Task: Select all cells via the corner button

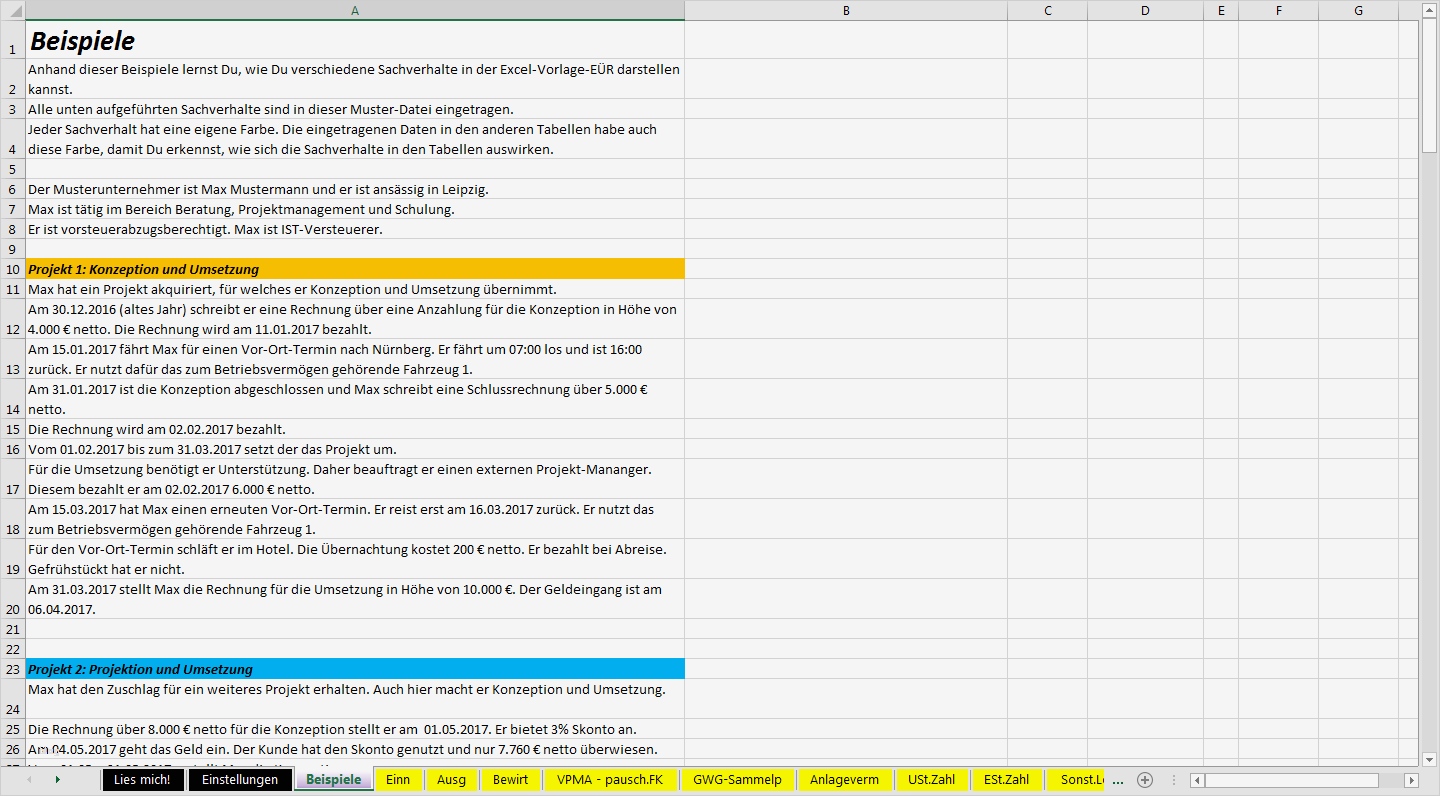Action: (12, 10)
